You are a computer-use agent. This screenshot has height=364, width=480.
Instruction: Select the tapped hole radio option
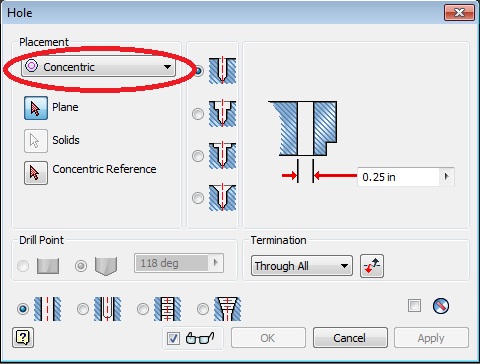point(143,309)
